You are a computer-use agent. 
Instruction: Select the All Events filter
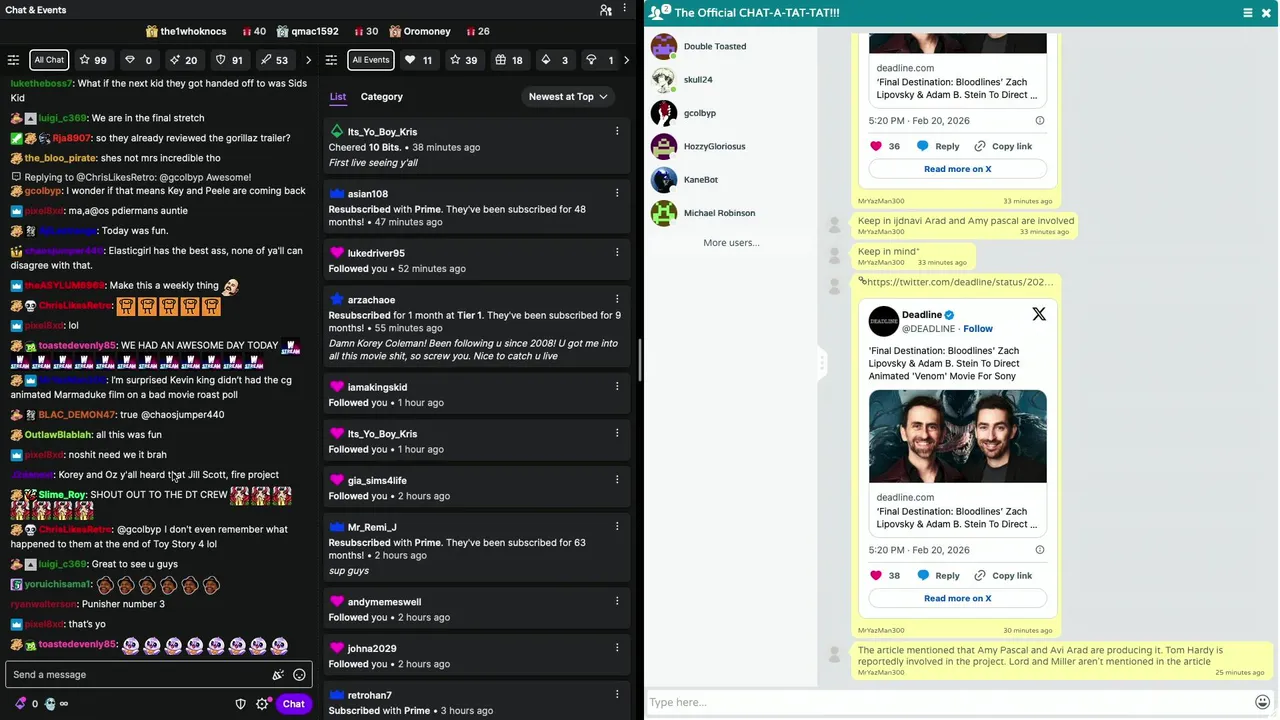pos(370,60)
